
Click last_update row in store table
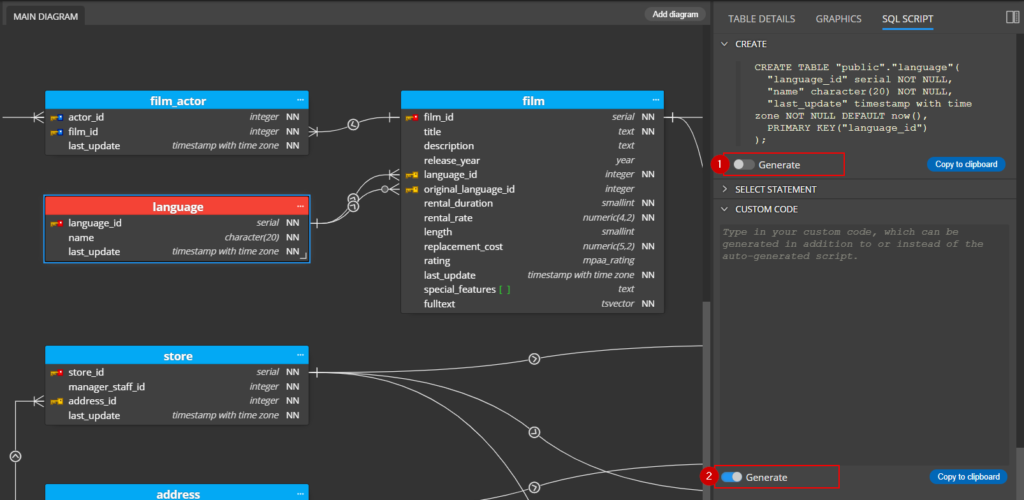[177, 416]
